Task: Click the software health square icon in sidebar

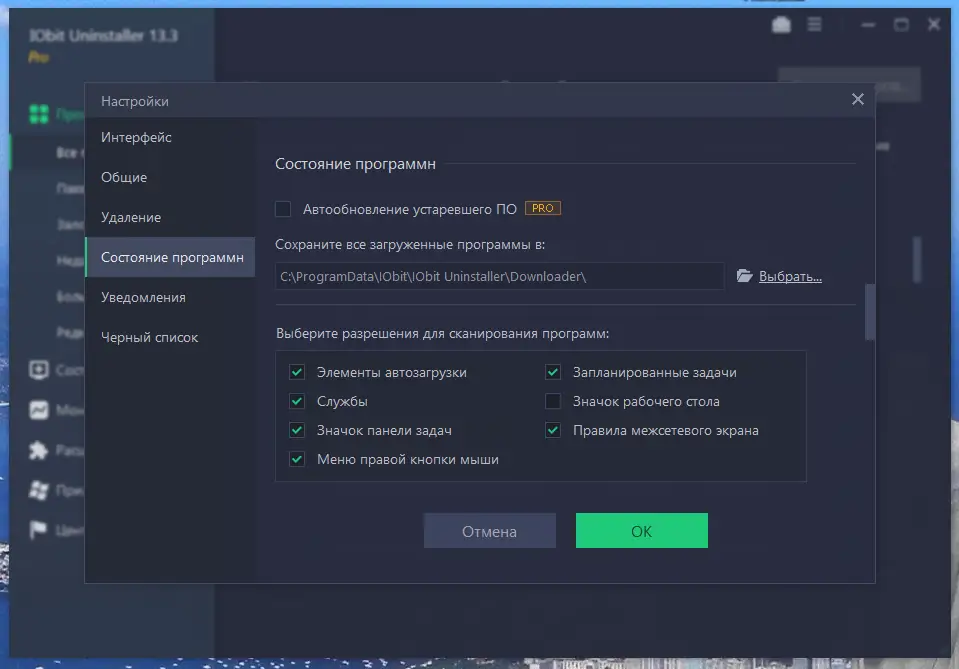Action: [37, 370]
